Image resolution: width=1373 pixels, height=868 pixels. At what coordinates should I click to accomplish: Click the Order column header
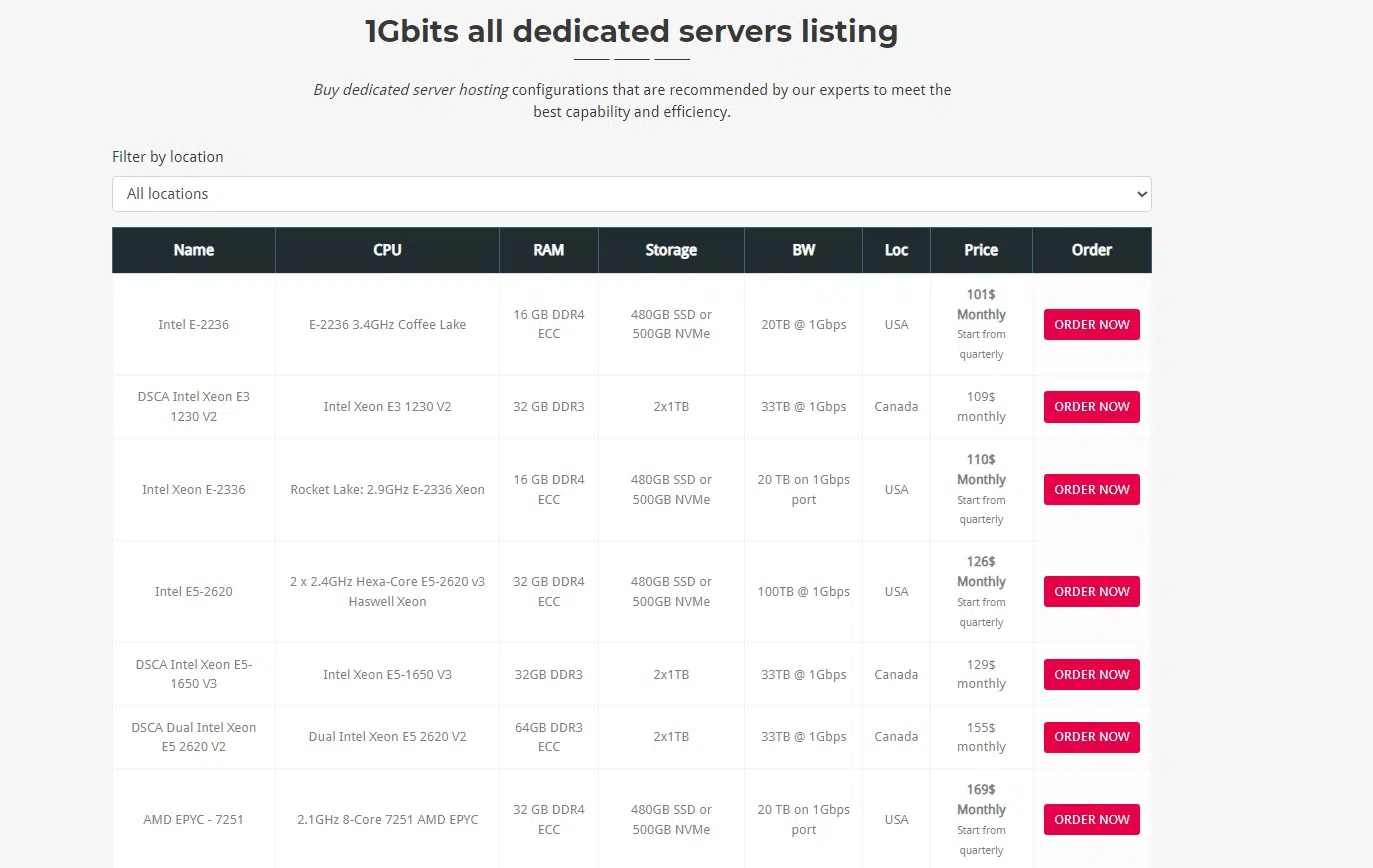point(1092,250)
